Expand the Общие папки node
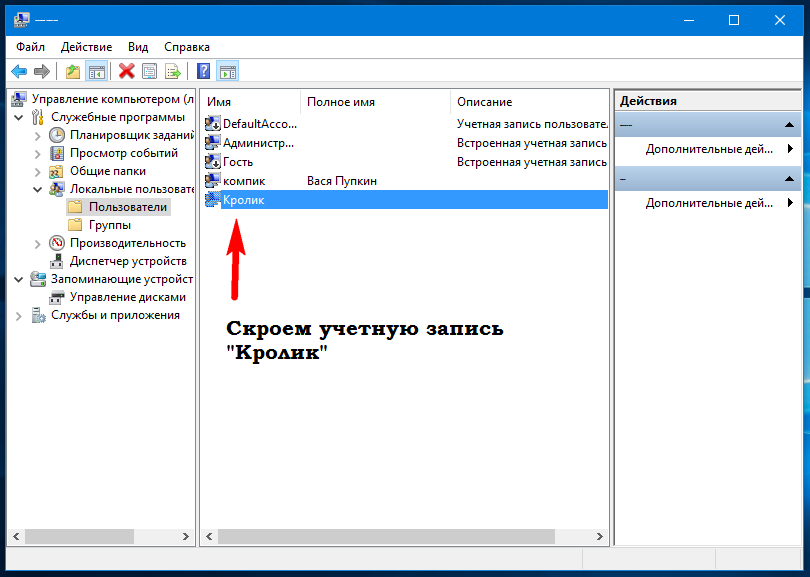This screenshot has width=810, height=577. [37, 172]
